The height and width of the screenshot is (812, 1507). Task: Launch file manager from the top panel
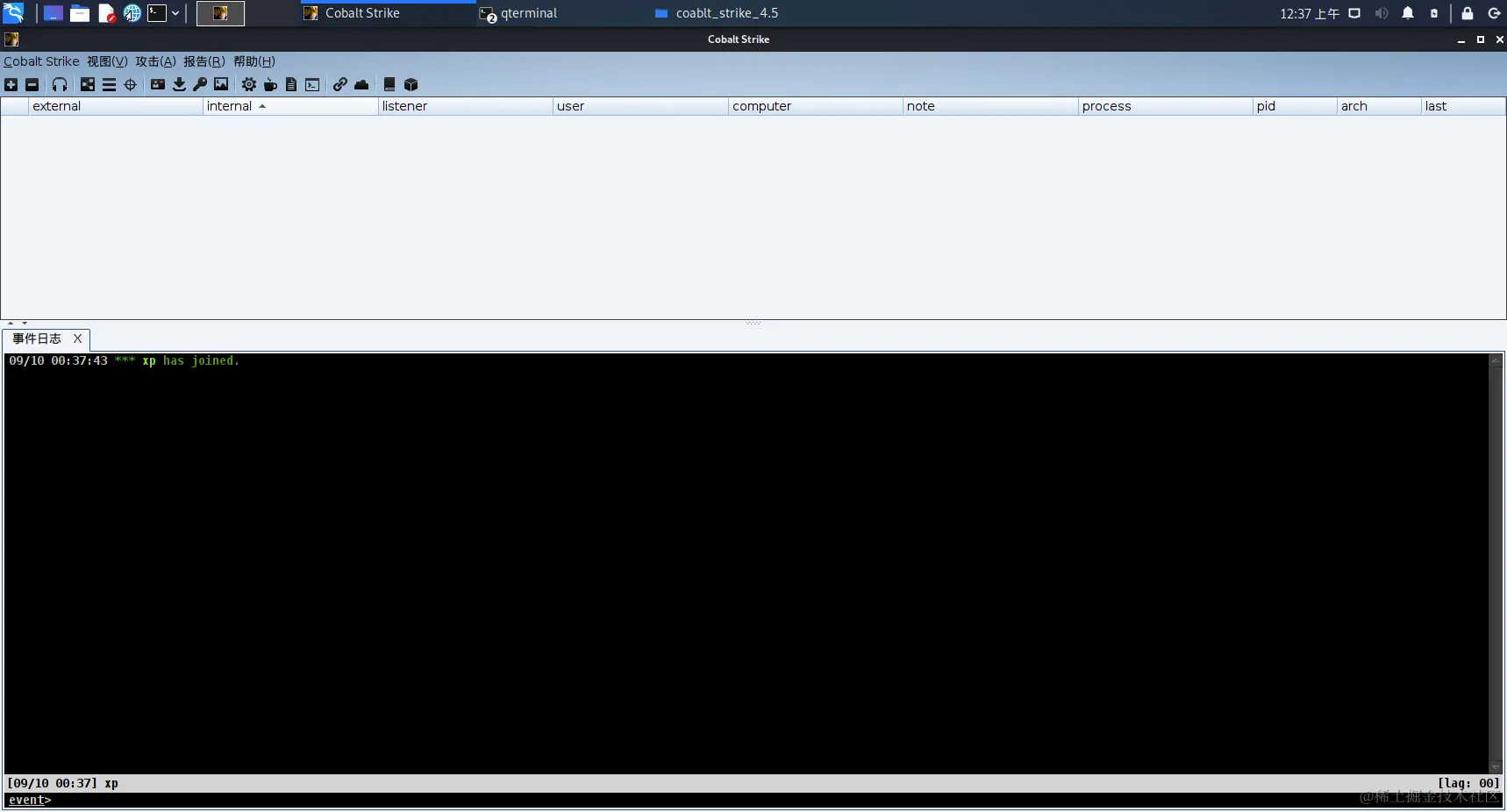pos(80,13)
